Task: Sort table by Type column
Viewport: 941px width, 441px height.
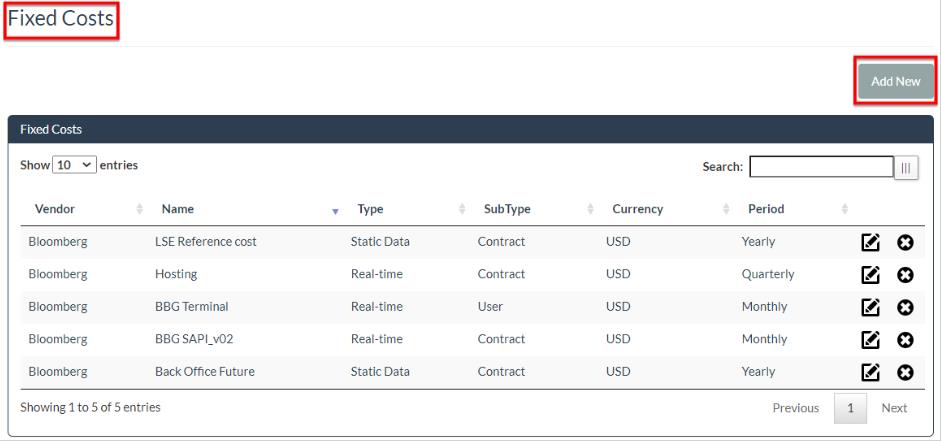Action: point(371,209)
